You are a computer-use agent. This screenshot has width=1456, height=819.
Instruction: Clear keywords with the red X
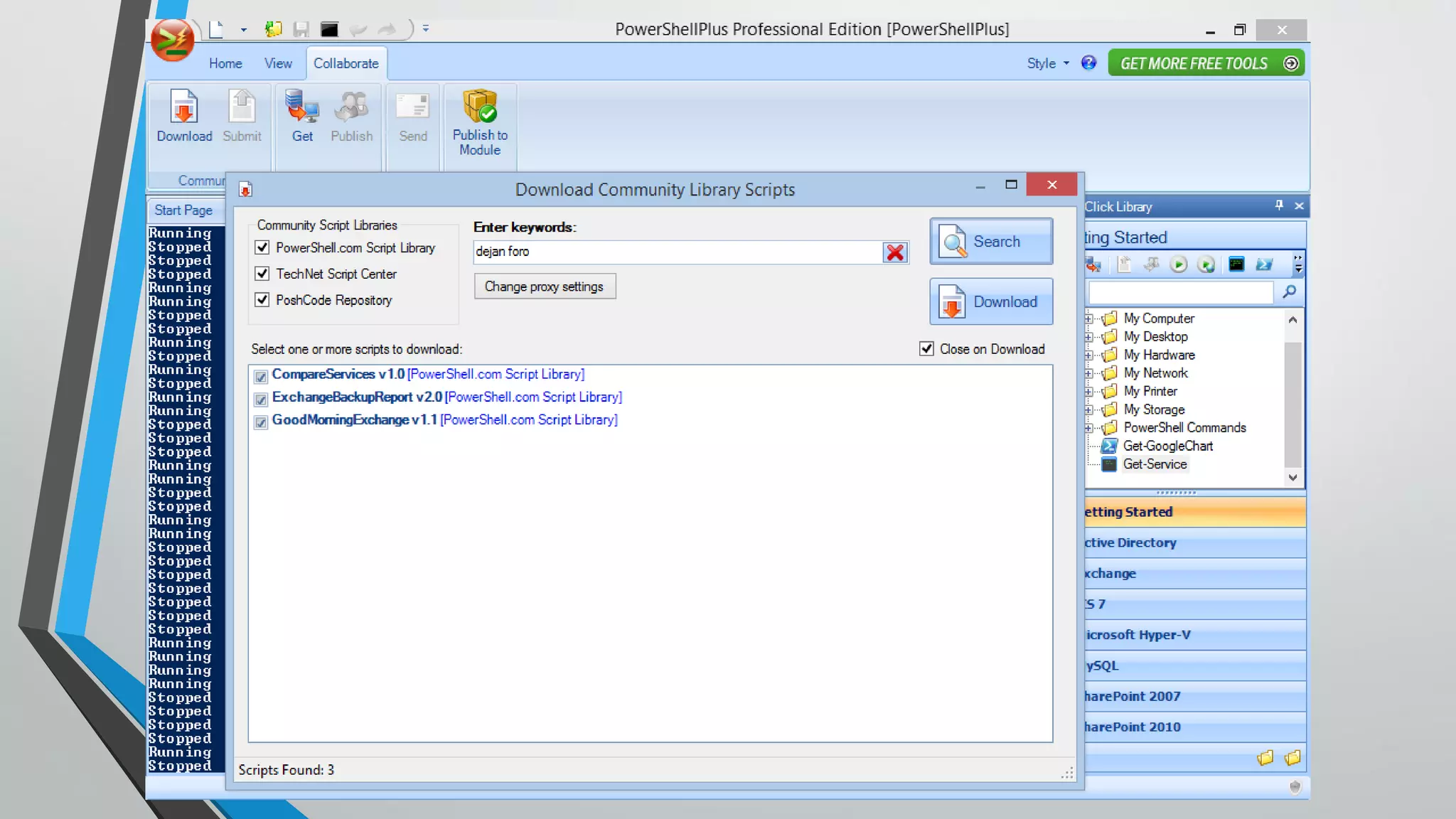point(895,252)
